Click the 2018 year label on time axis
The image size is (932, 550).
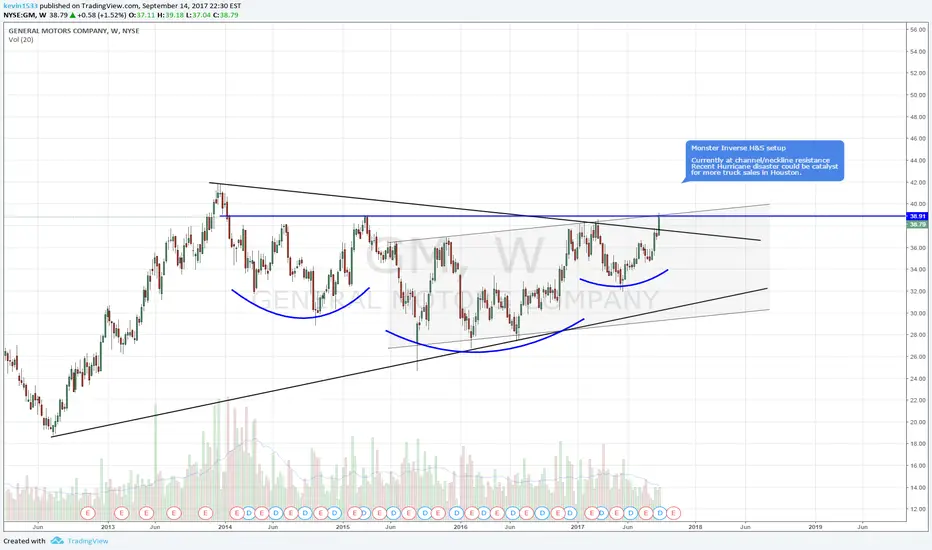[x=695, y=527]
